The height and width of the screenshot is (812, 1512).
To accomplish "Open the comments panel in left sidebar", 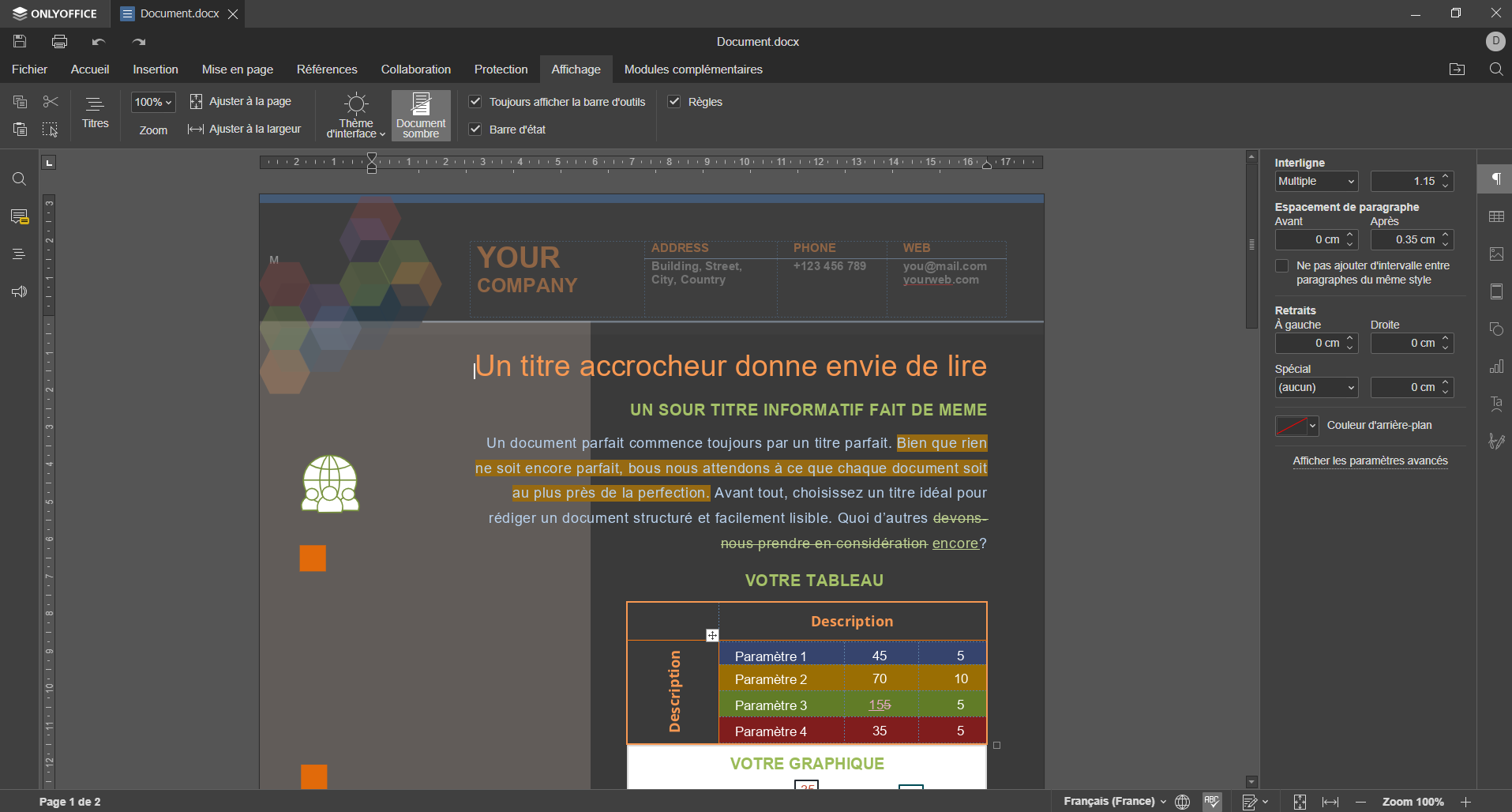I will (19, 216).
